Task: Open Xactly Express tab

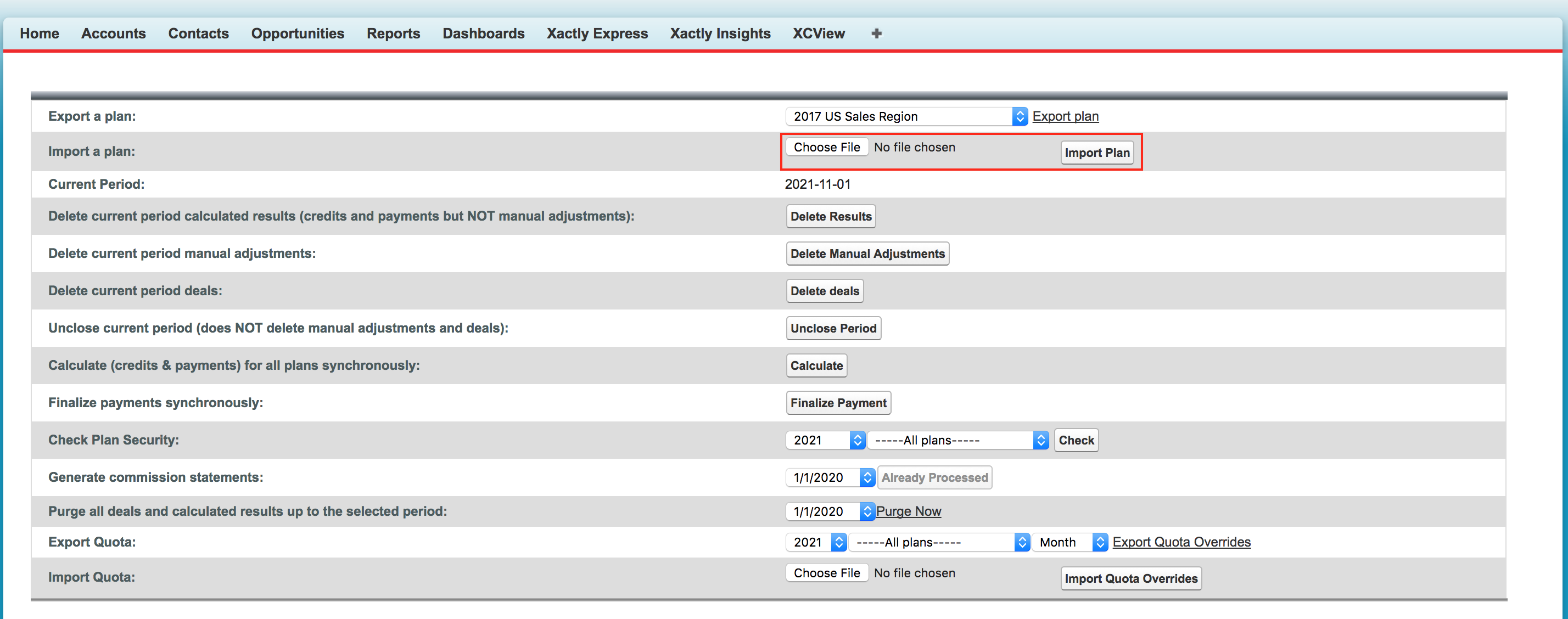Action: pos(597,33)
